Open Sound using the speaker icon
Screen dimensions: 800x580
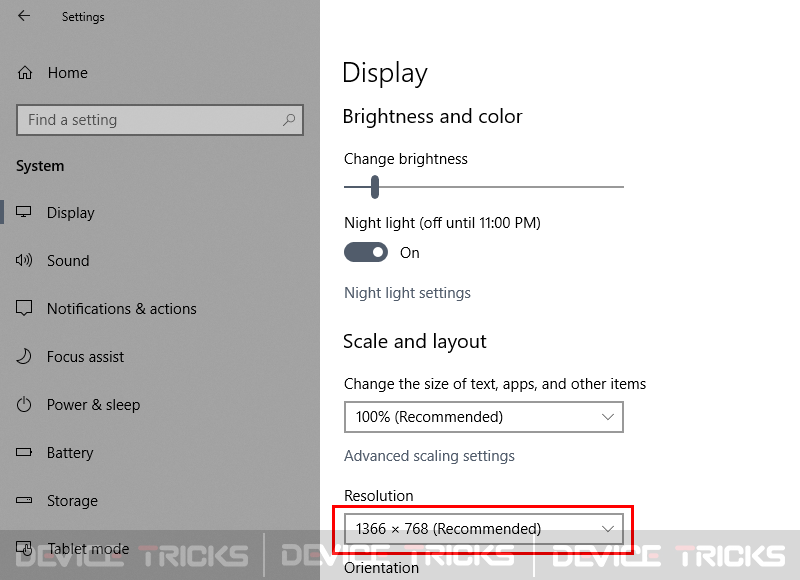[23, 260]
